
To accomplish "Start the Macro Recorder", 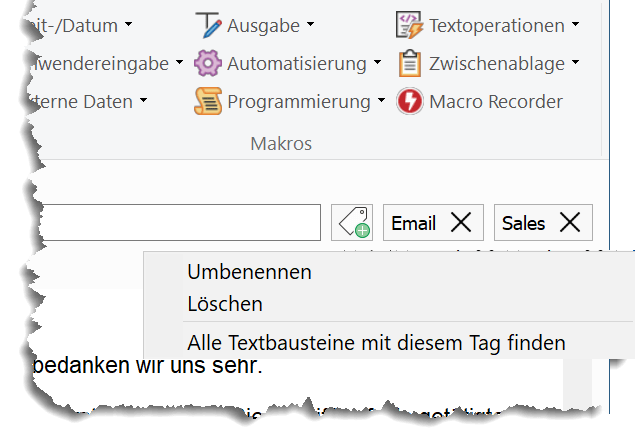I will (479, 101).
